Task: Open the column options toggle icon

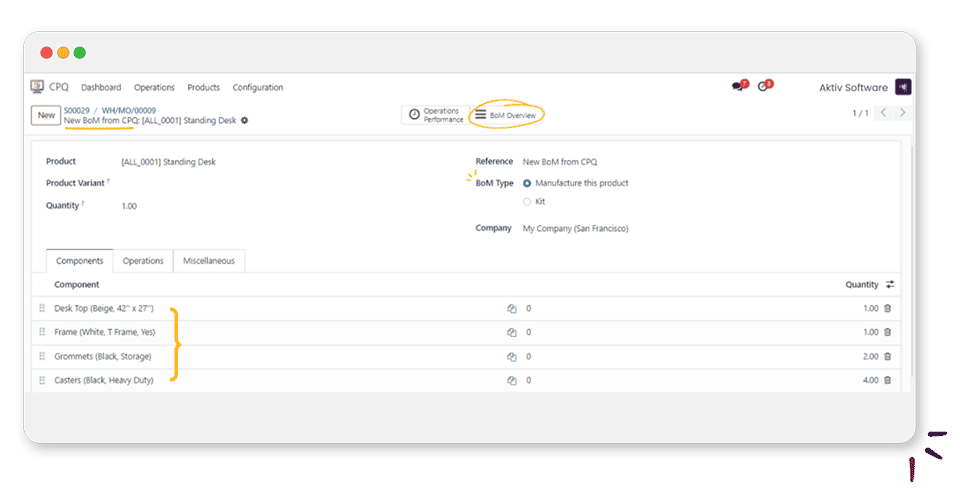Action: pos(890,285)
